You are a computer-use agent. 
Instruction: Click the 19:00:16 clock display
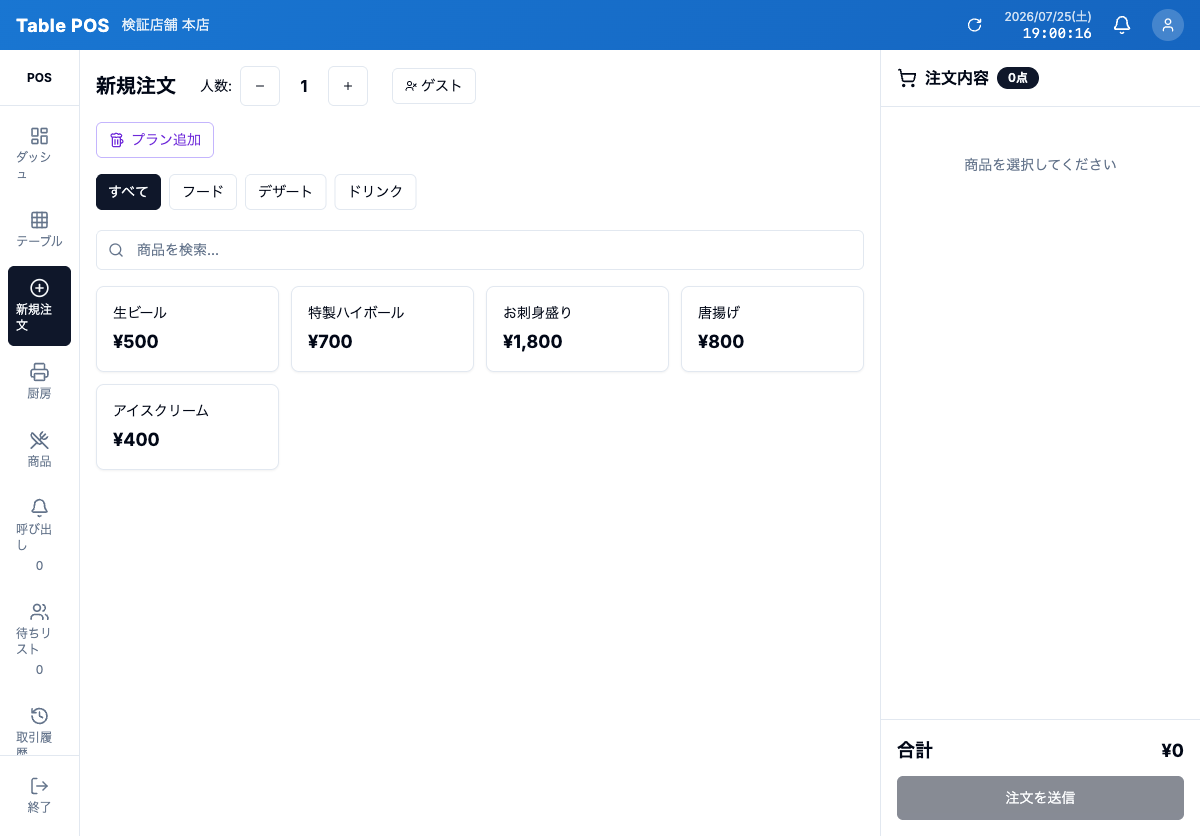pyautogui.click(x=1057, y=33)
